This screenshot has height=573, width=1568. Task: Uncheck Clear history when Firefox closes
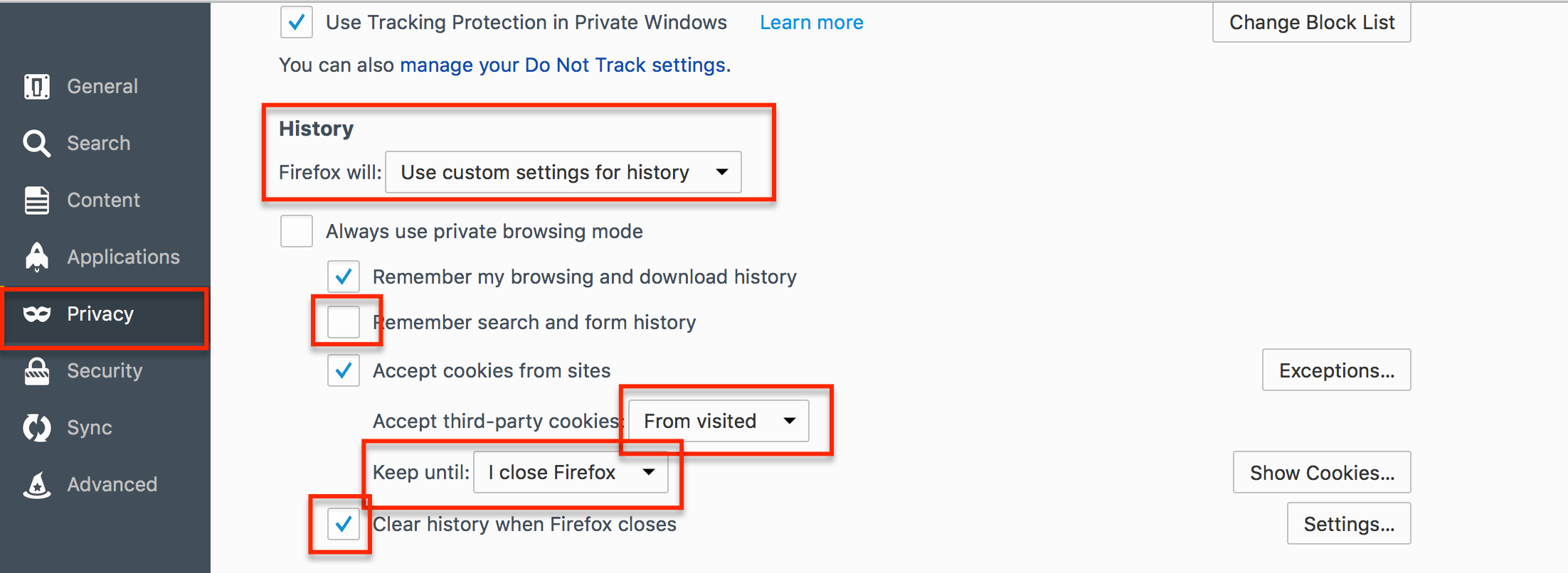pyautogui.click(x=344, y=525)
